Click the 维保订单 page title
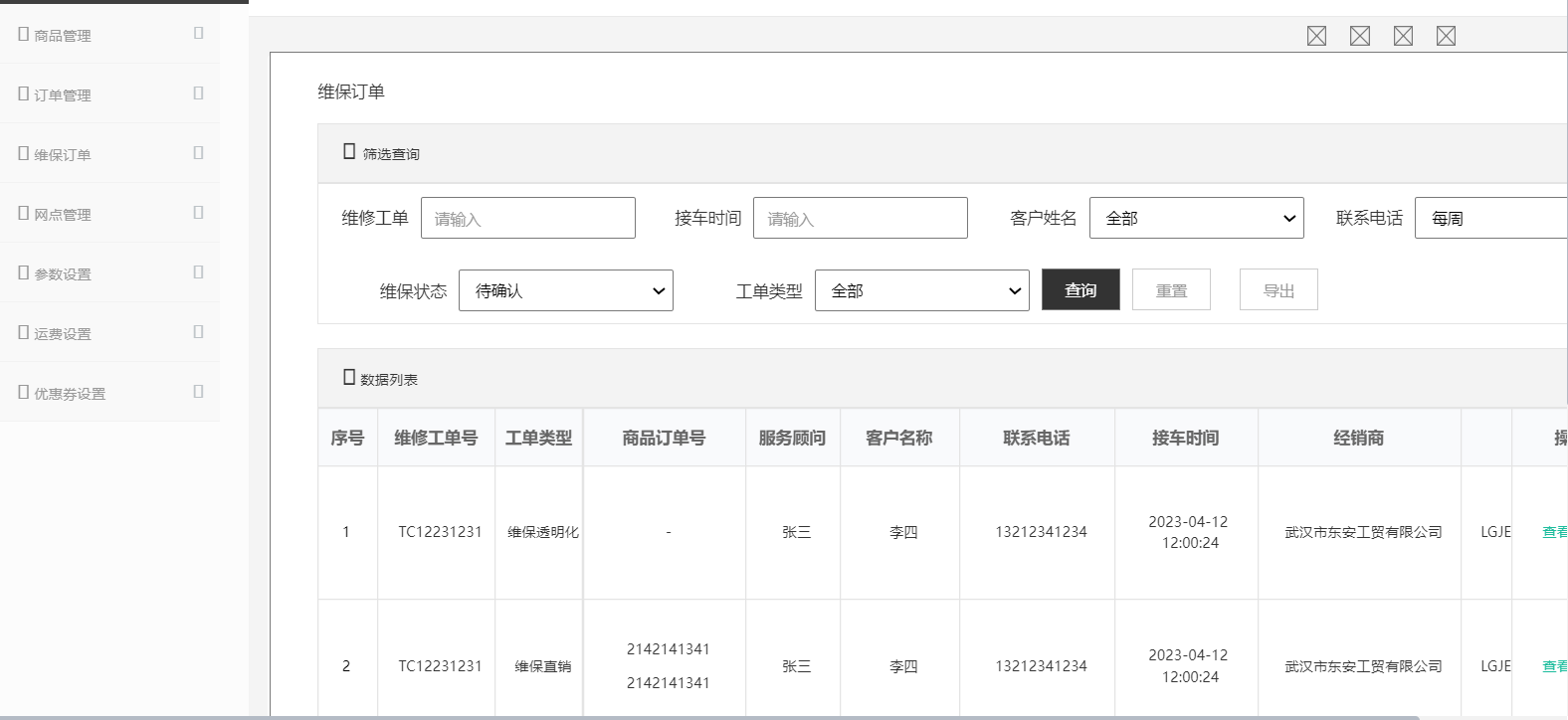The image size is (1568, 720). pos(351,91)
